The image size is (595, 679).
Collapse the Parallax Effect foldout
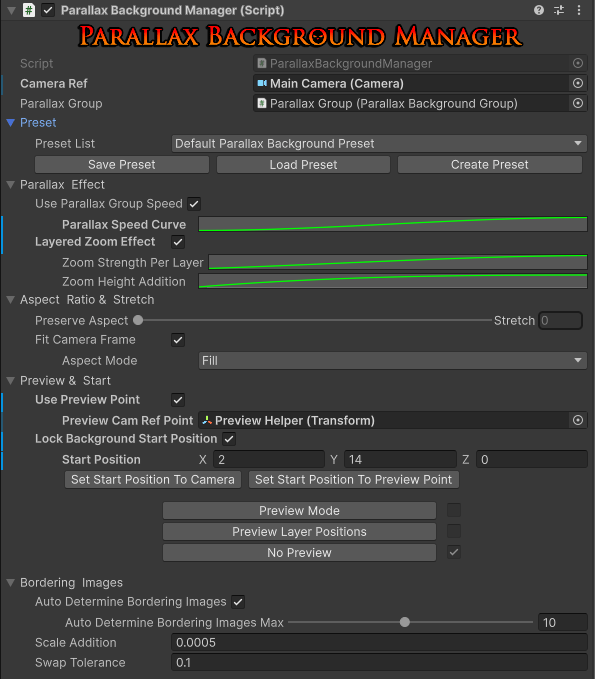(11, 185)
